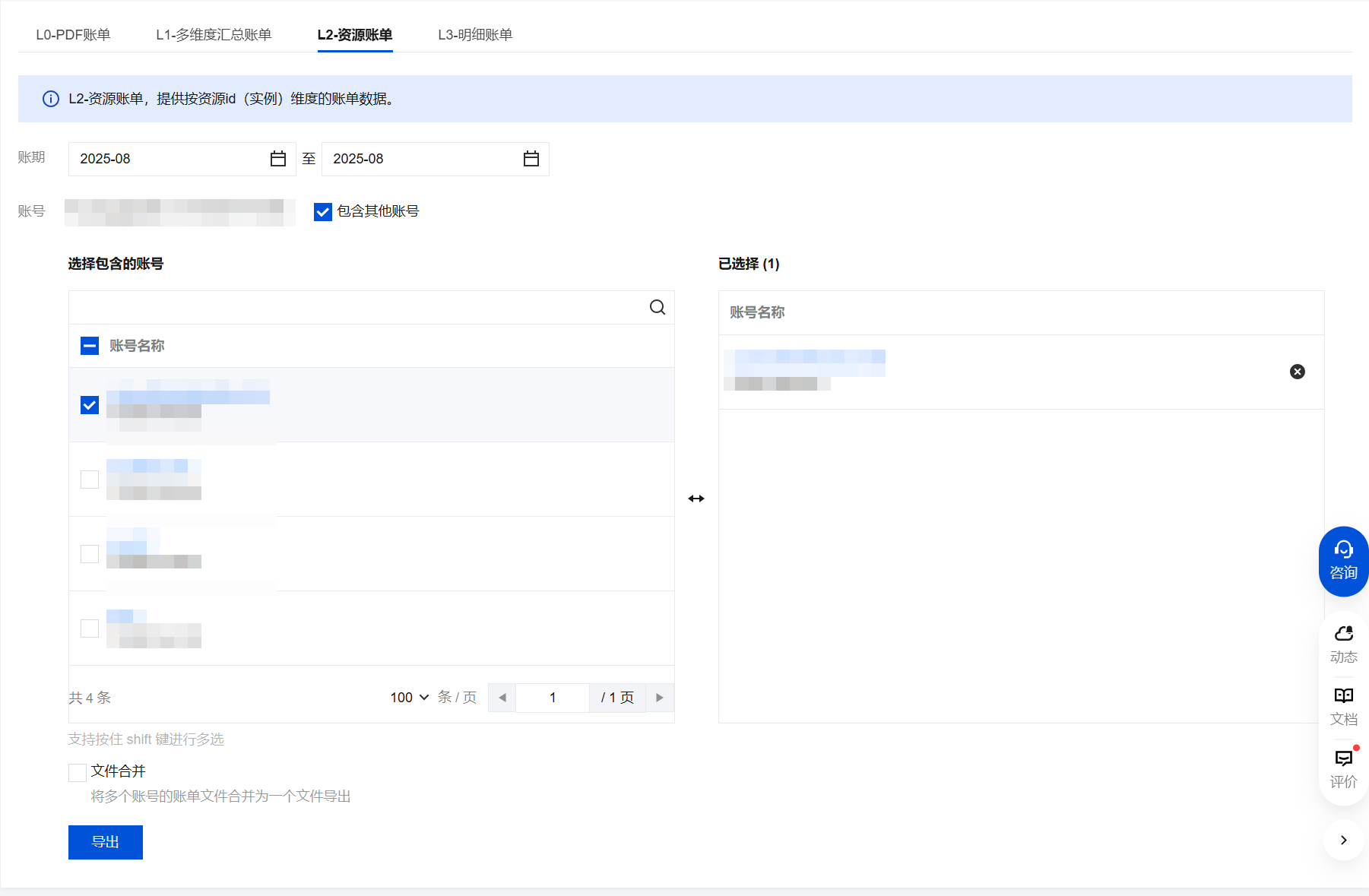The height and width of the screenshot is (896, 1369).
Task: Toggle the 账号名称 select-all header checkbox
Action: coord(90,347)
